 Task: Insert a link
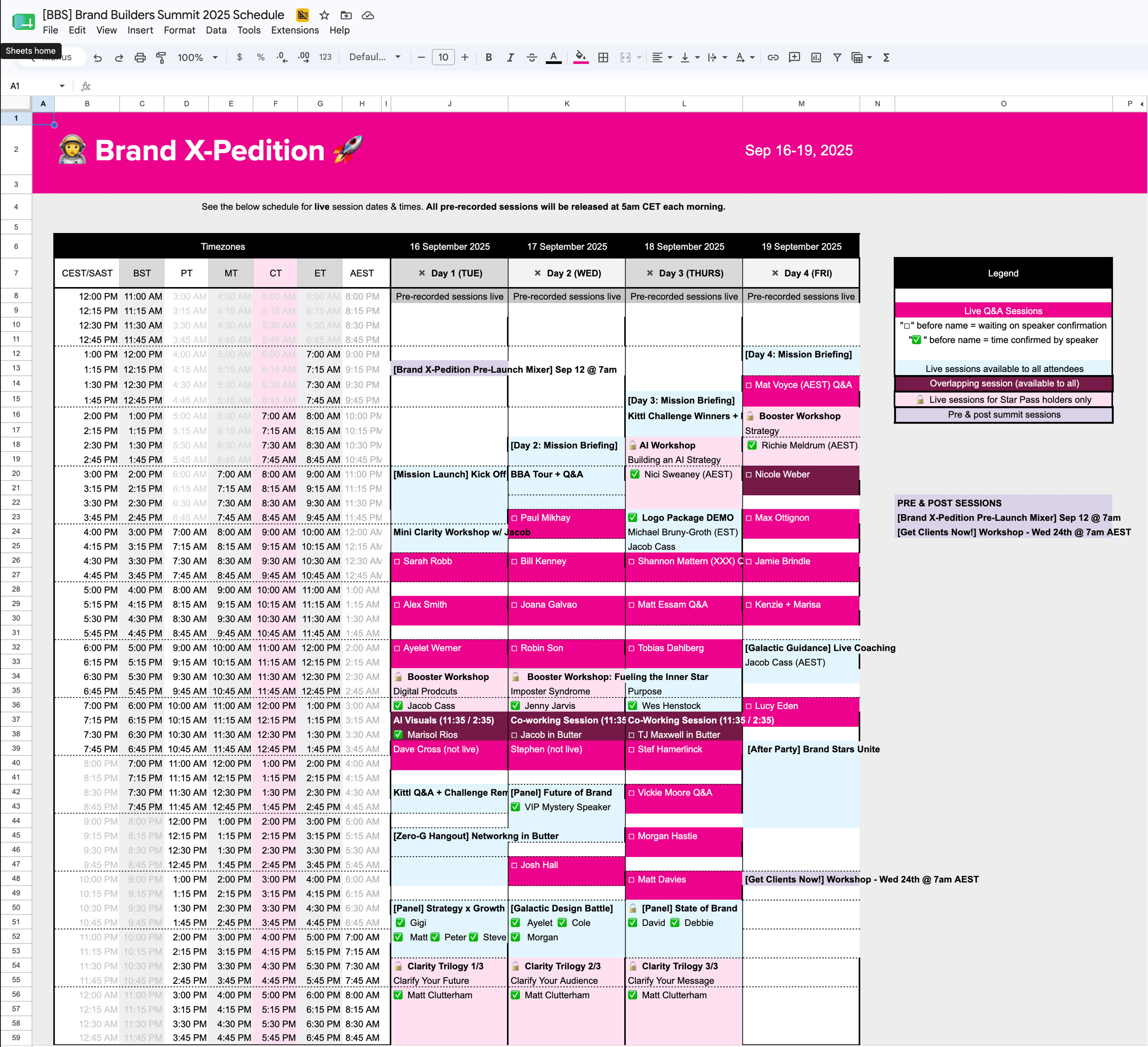(773, 57)
